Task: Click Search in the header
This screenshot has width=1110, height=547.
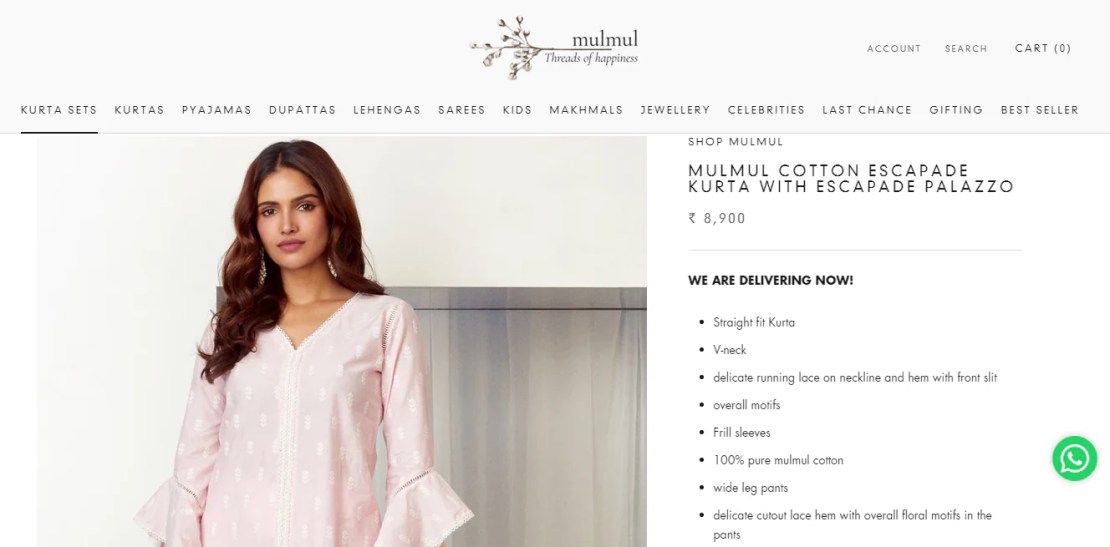Action: click(x=966, y=49)
